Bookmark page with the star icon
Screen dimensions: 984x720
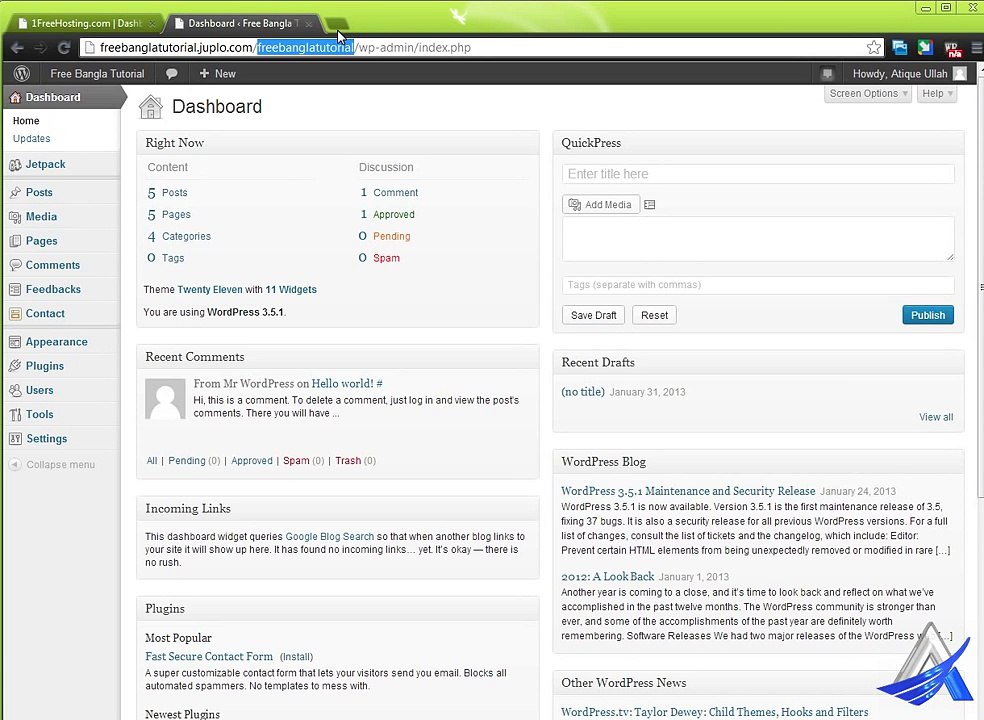[874, 48]
